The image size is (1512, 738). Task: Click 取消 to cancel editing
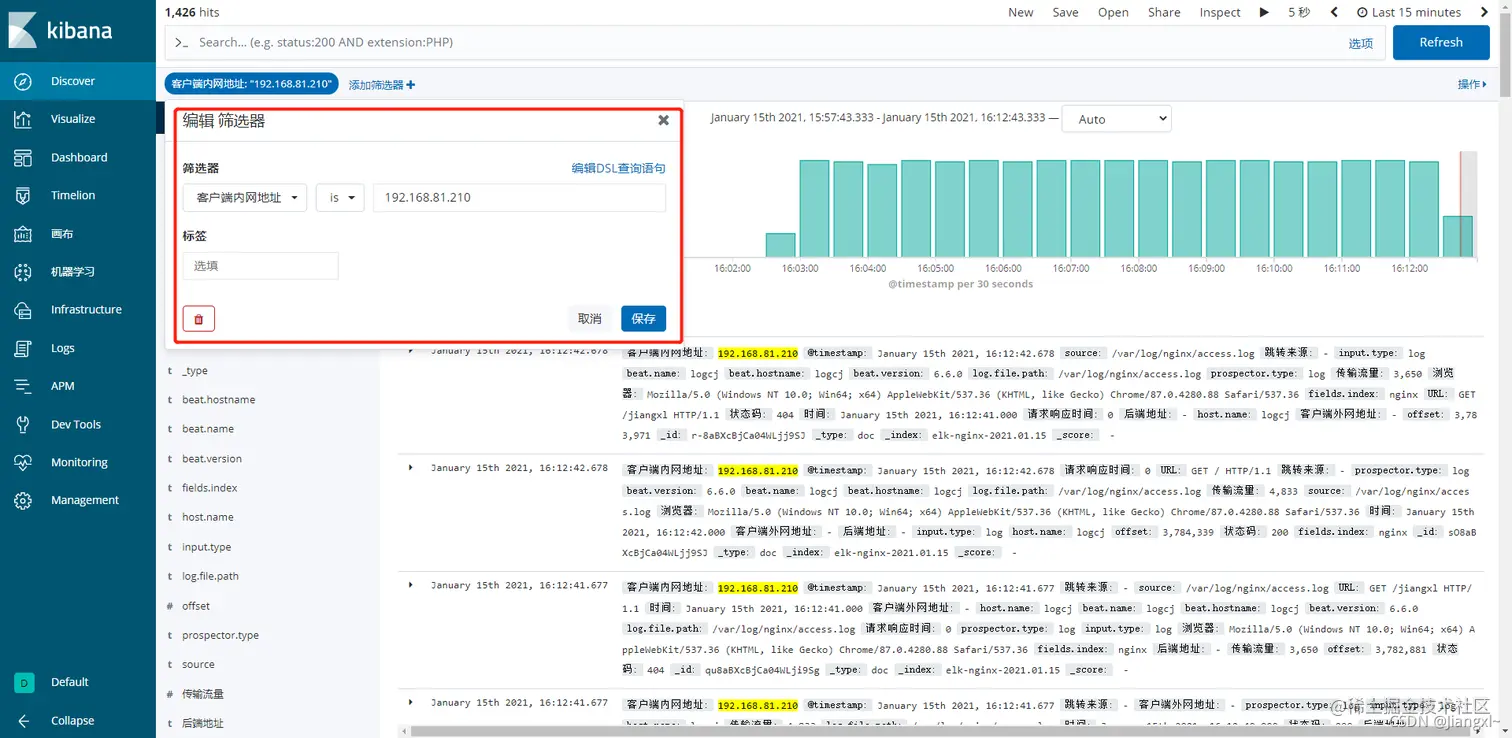(x=590, y=318)
